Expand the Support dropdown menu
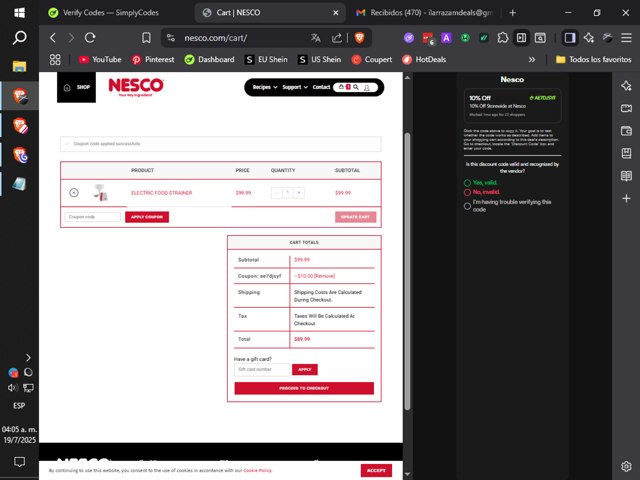The image size is (640, 480). click(295, 87)
